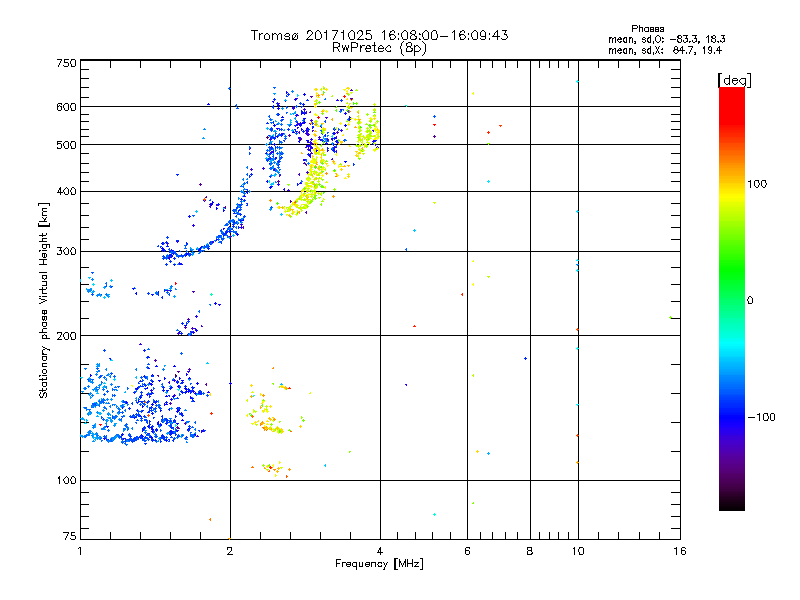
Task: Click the 'RwPretec (8p)' subtitle
Action: (x=379, y=48)
